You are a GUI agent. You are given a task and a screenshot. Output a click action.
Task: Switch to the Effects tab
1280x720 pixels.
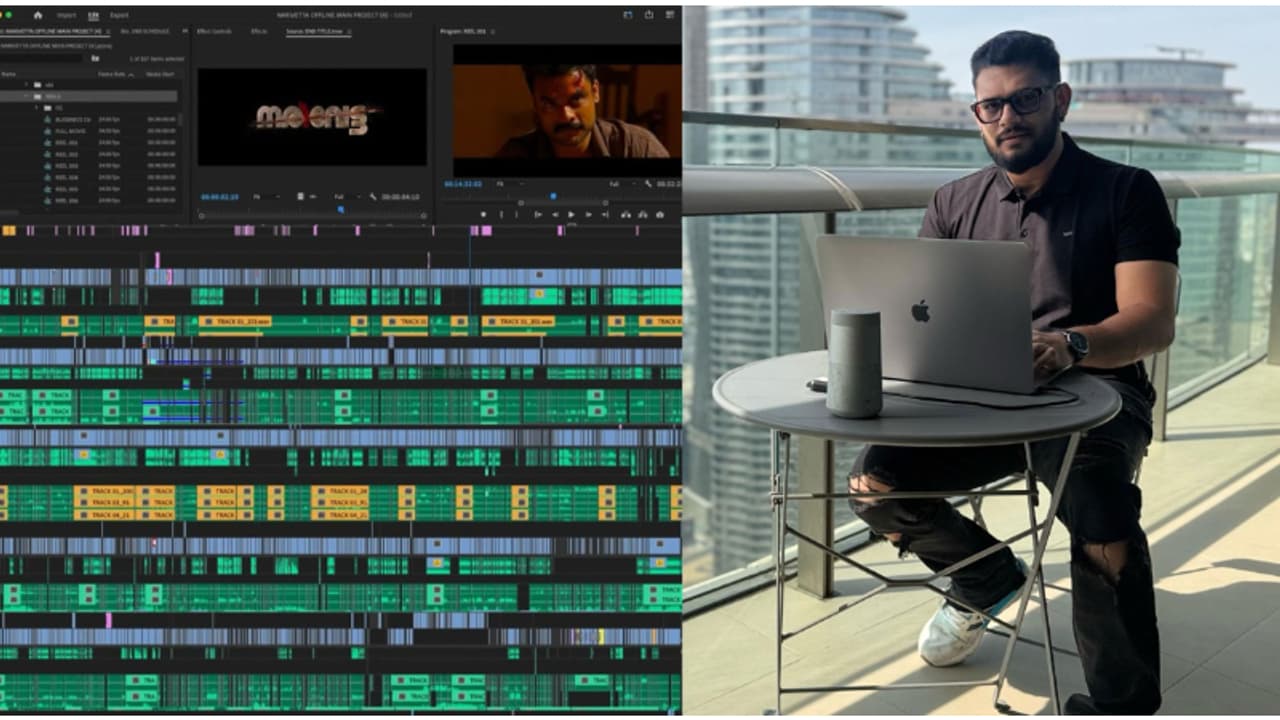point(257,31)
